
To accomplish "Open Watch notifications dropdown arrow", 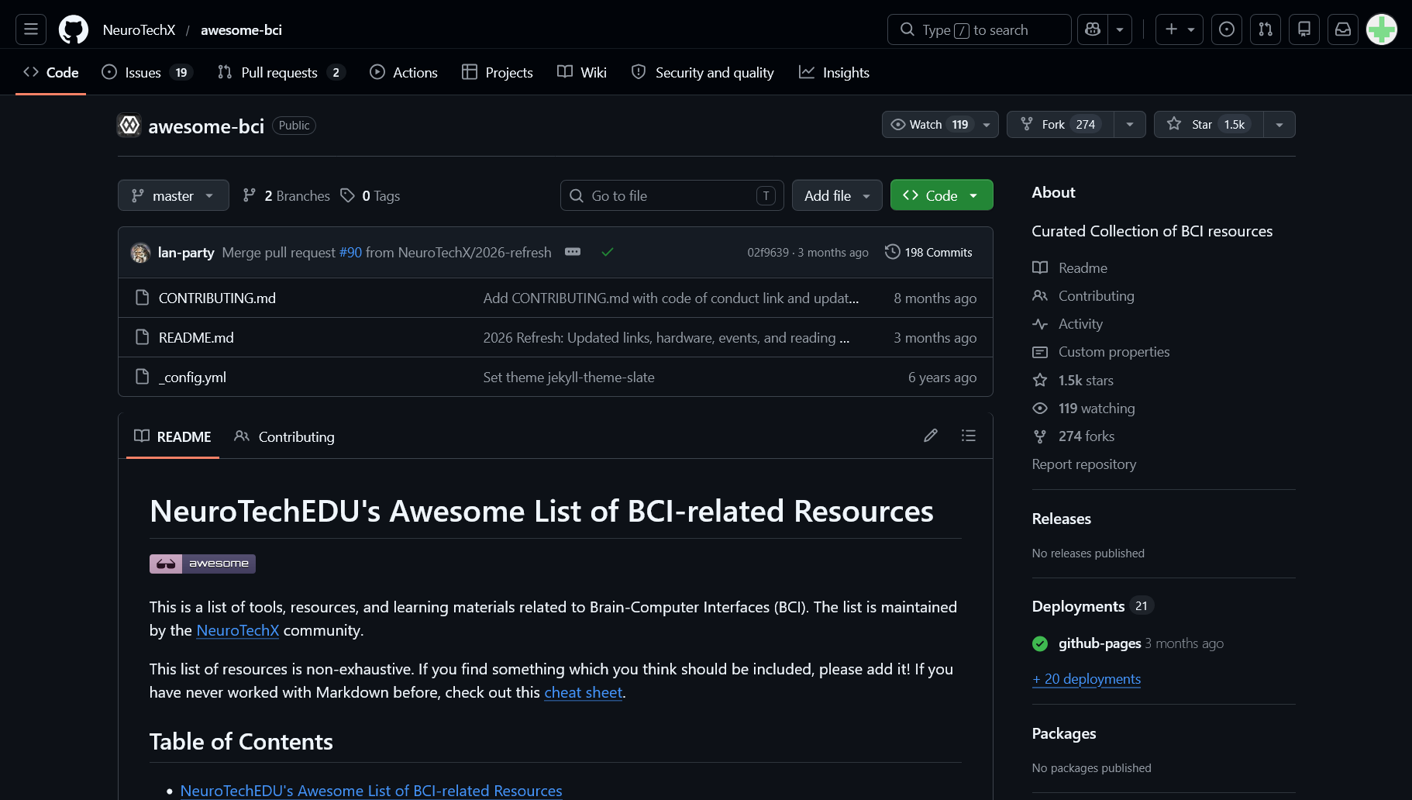I will pyautogui.click(x=987, y=124).
